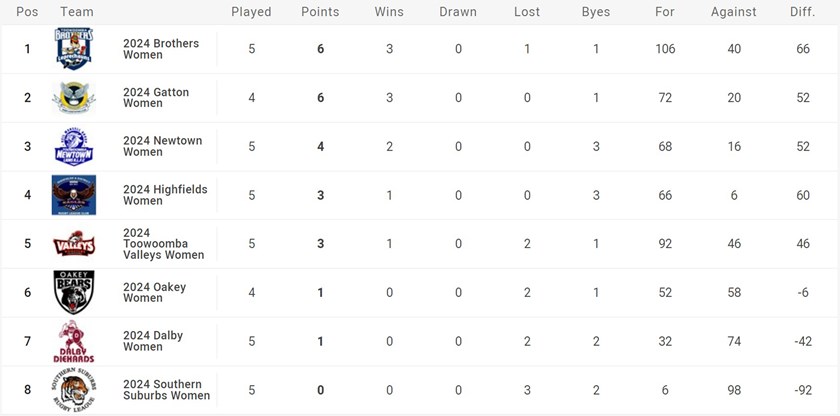Image resolution: width=840 pixels, height=416 pixels.
Task: Select the Newtown Women club logo
Action: click(x=73, y=146)
